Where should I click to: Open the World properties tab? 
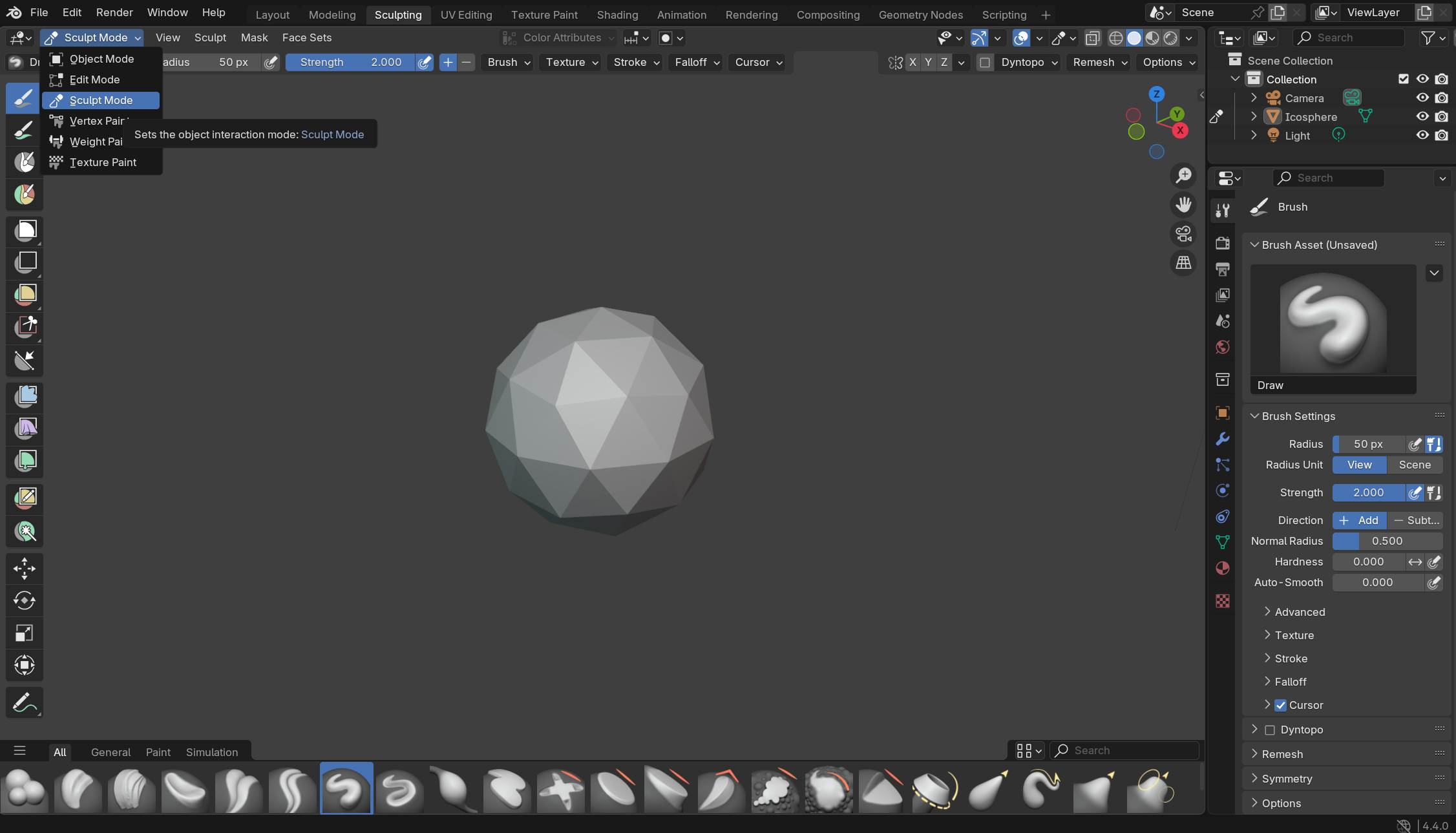point(1222,347)
